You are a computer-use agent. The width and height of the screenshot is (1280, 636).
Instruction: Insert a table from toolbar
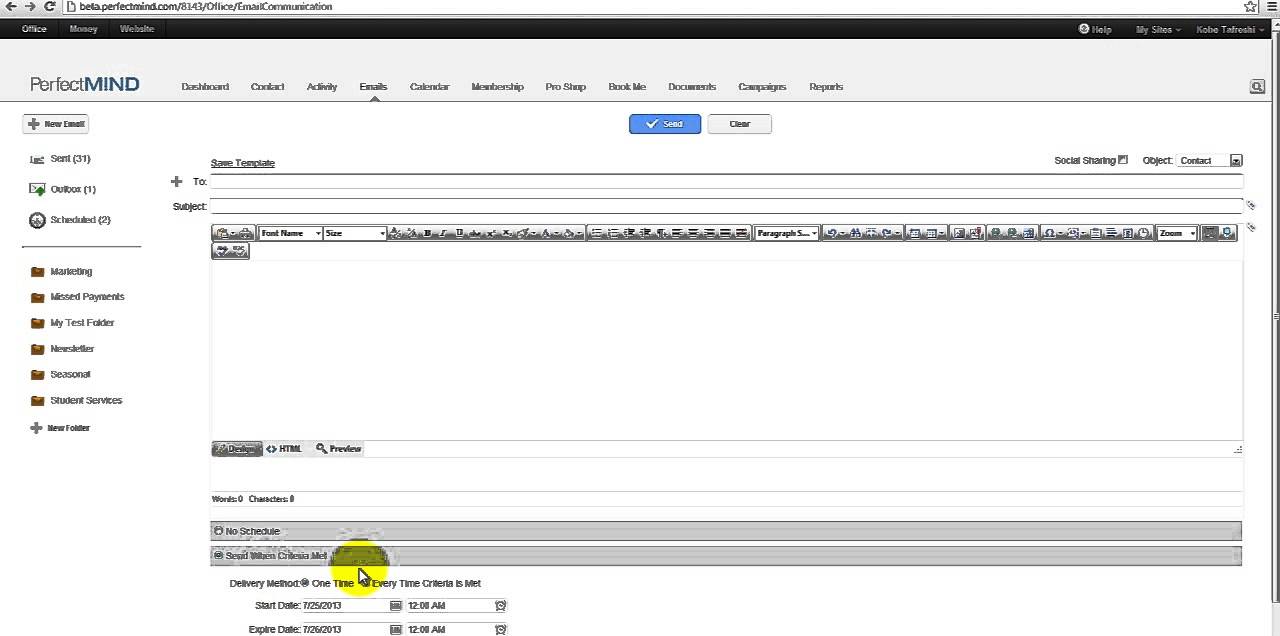[x=931, y=233]
